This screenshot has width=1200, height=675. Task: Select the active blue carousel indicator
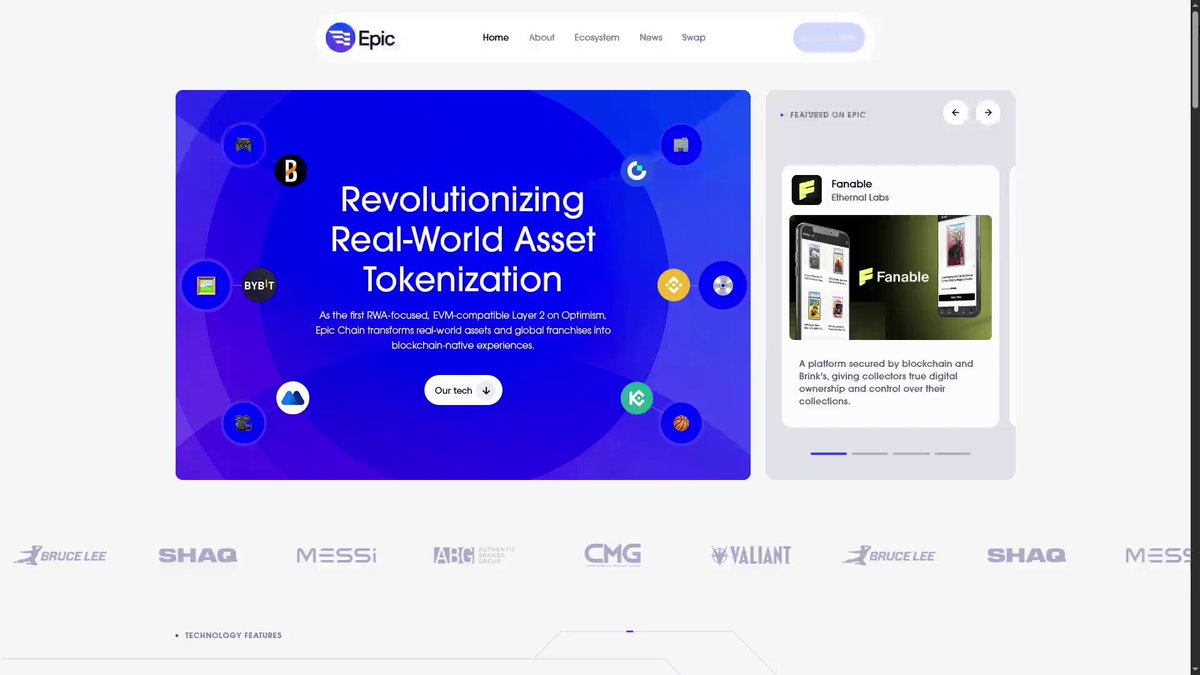point(828,453)
